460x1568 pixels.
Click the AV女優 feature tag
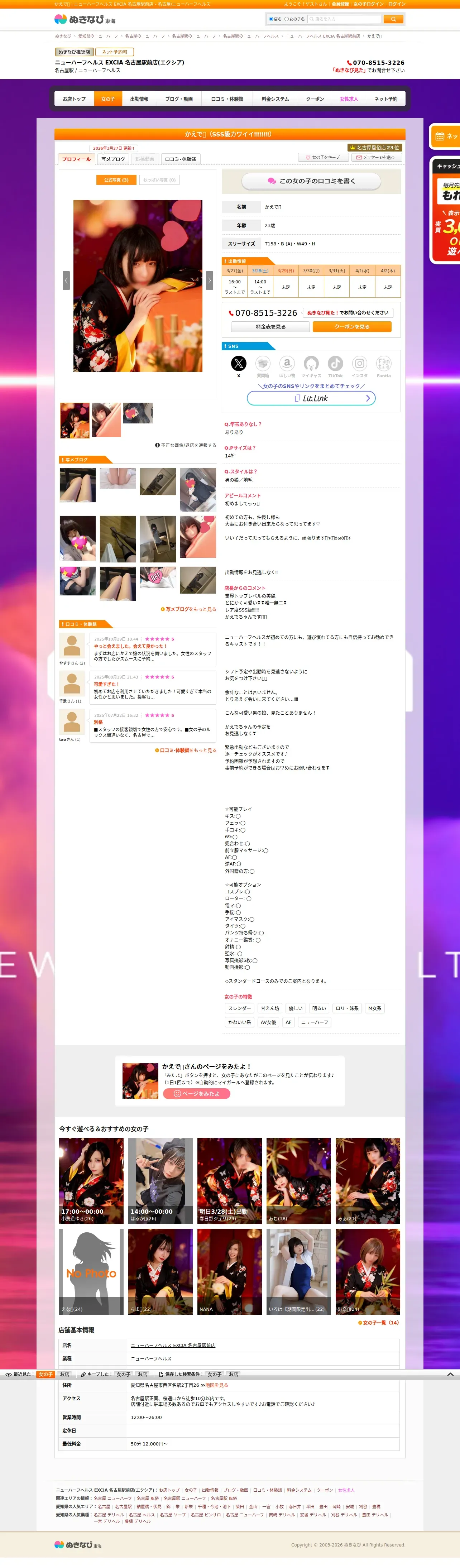pyautogui.click(x=268, y=1023)
